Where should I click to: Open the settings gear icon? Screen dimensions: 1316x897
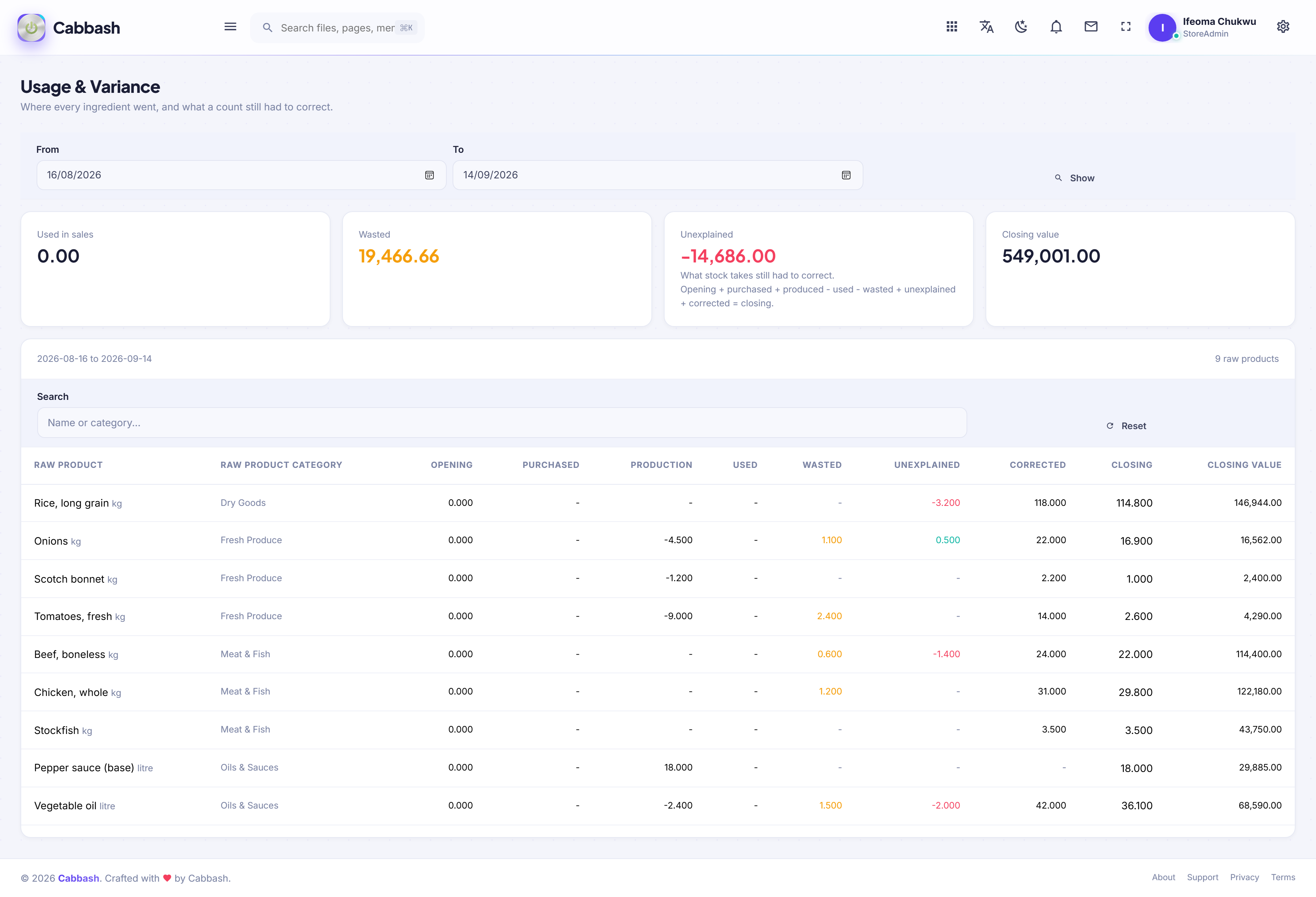[1283, 27]
